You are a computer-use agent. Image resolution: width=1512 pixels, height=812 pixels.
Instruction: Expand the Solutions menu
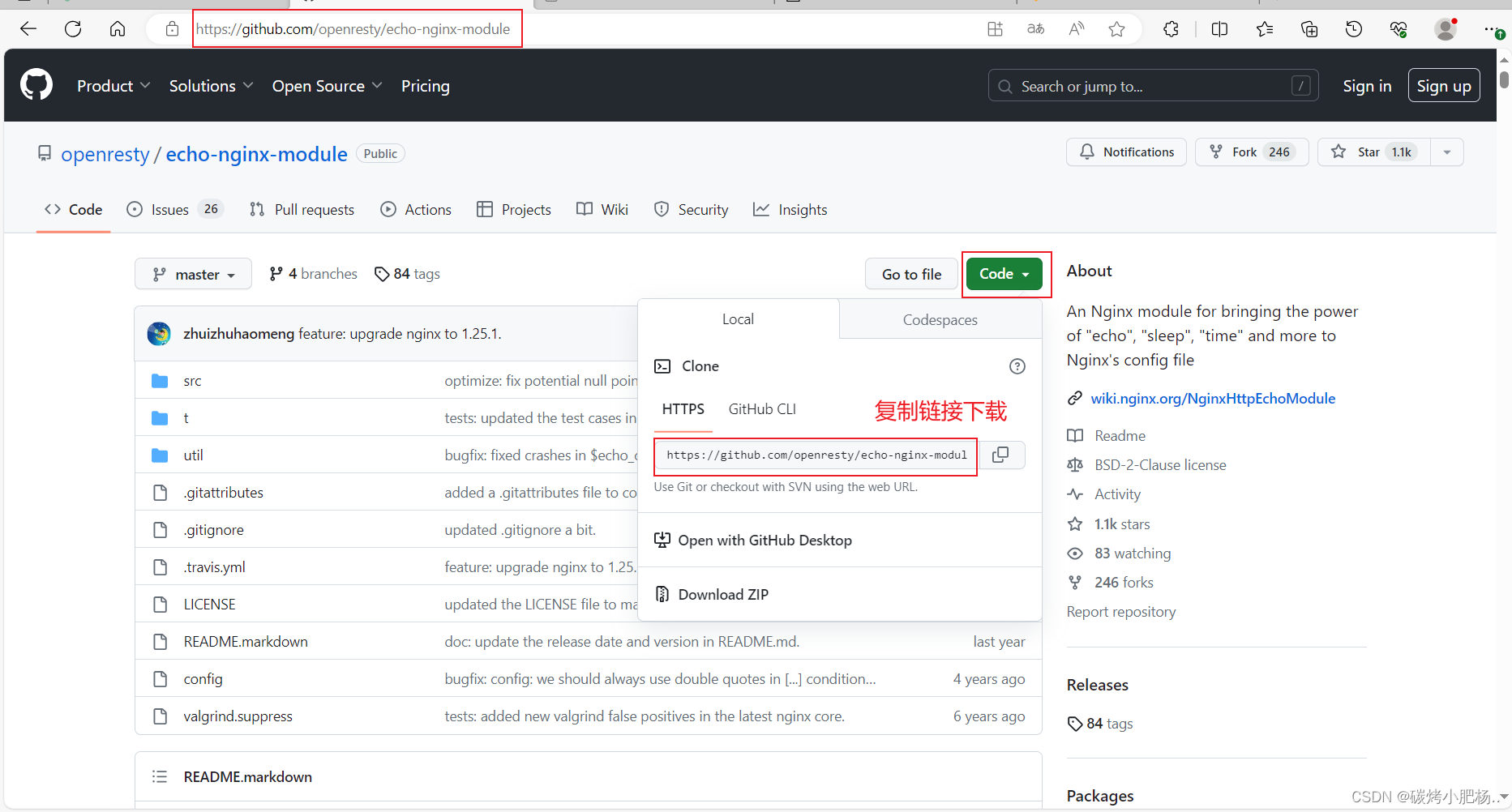pos(211,86)
